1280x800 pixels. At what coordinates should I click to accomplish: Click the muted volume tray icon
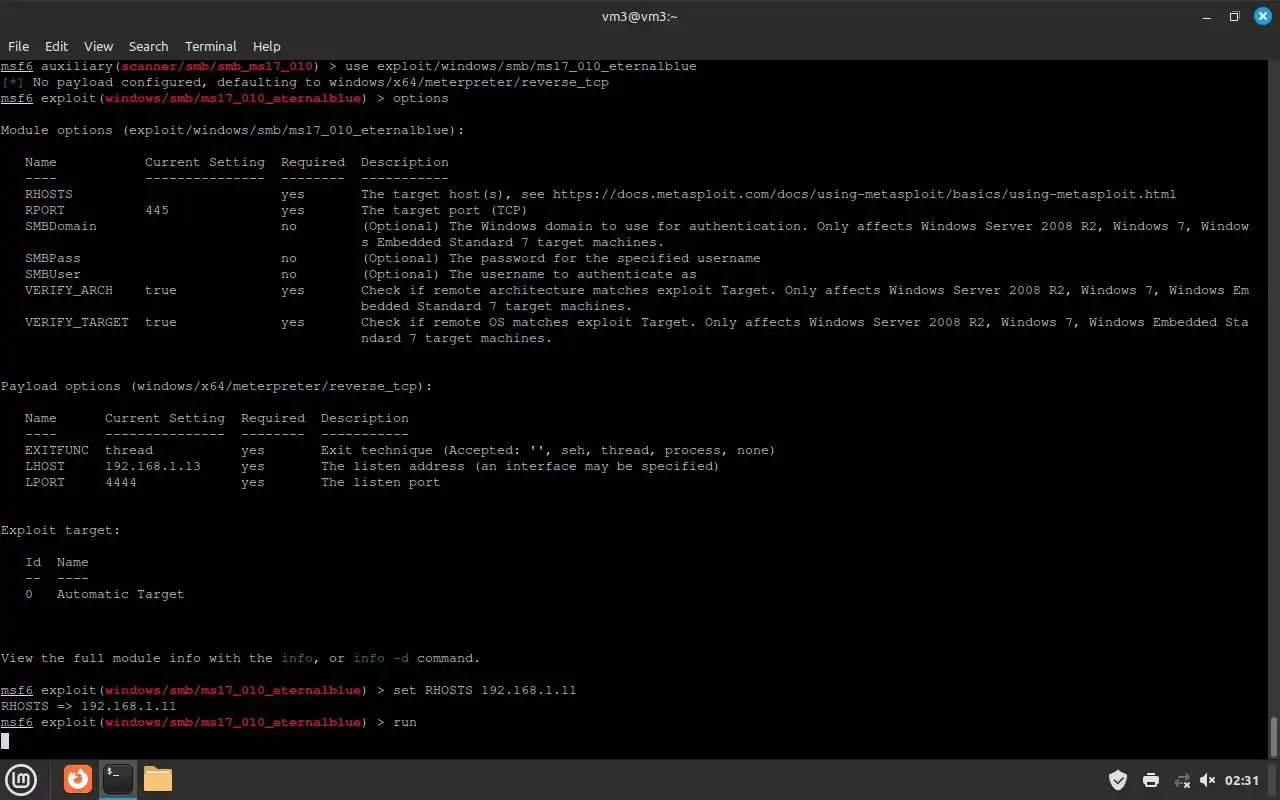tap(1207, 780)
